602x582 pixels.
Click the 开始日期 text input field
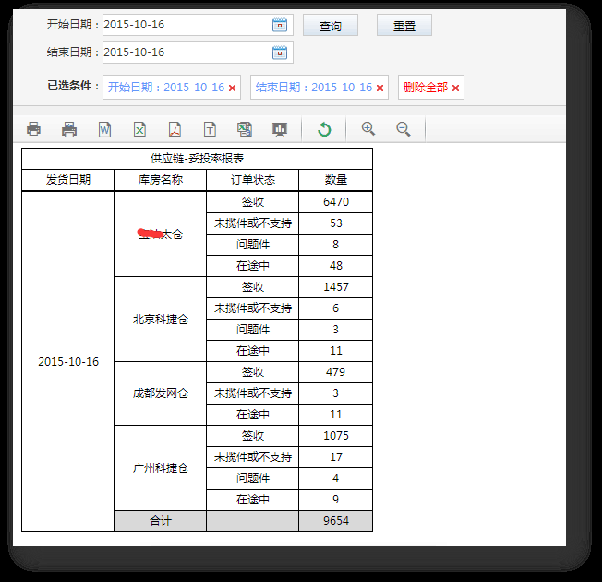pyautogui.click(x=184, y=26)
